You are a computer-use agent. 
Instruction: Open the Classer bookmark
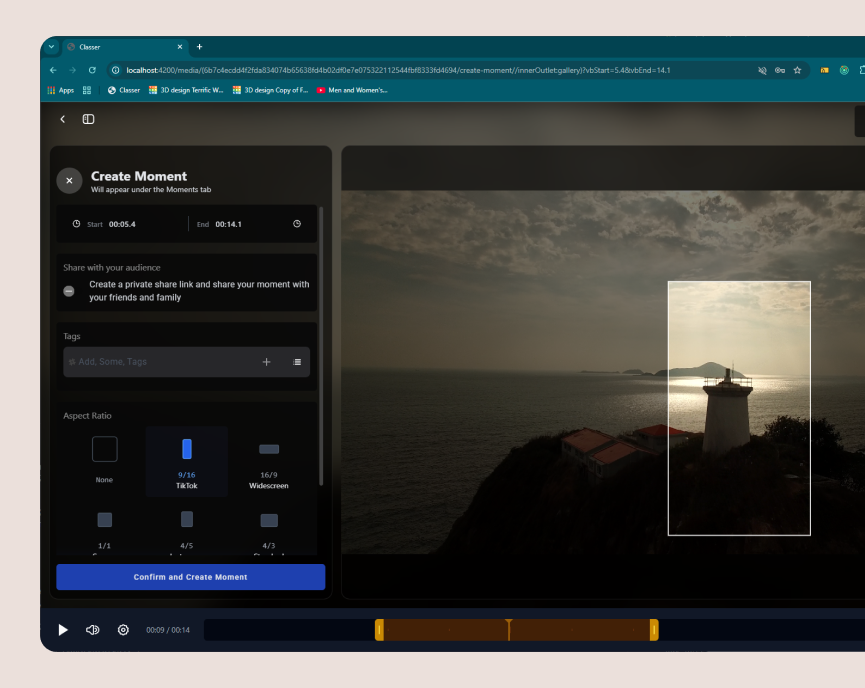coord(124,90)
